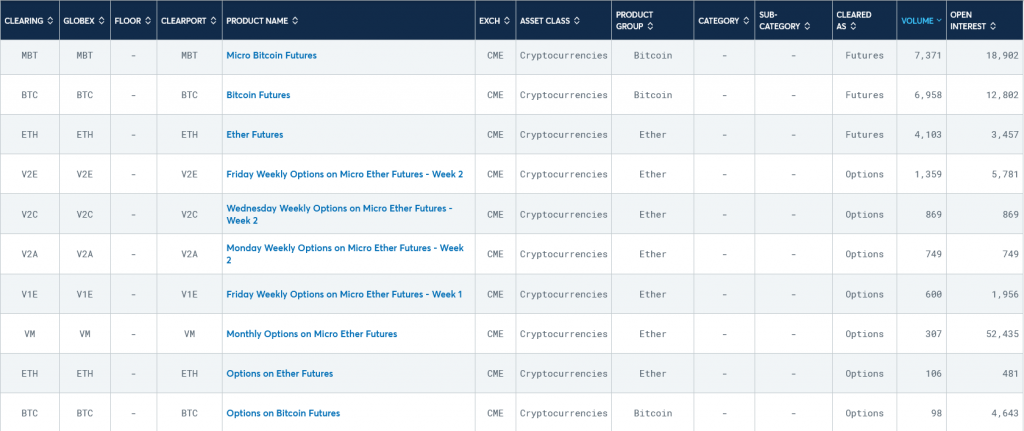Open the Bitcoin Futures product link
The height and width of the screenshot is (431, 1024).
pos(258,95)
